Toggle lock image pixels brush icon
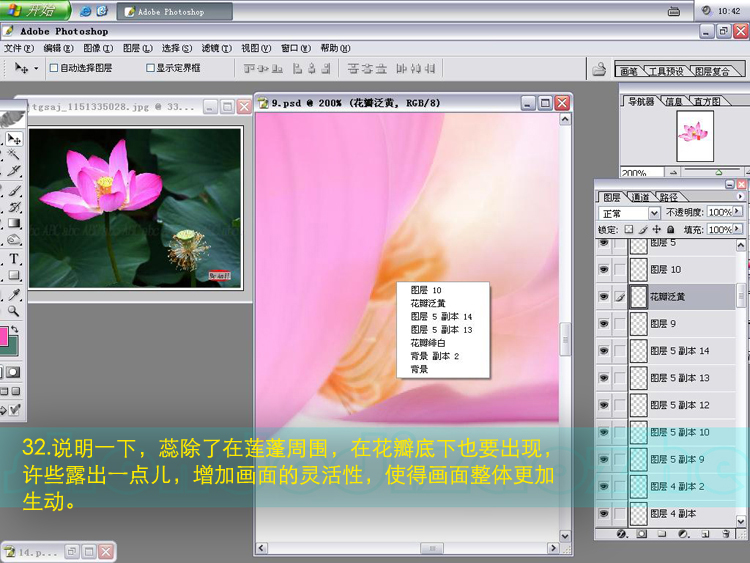Screen dimensions: 750x563 [x=643, y=230]
